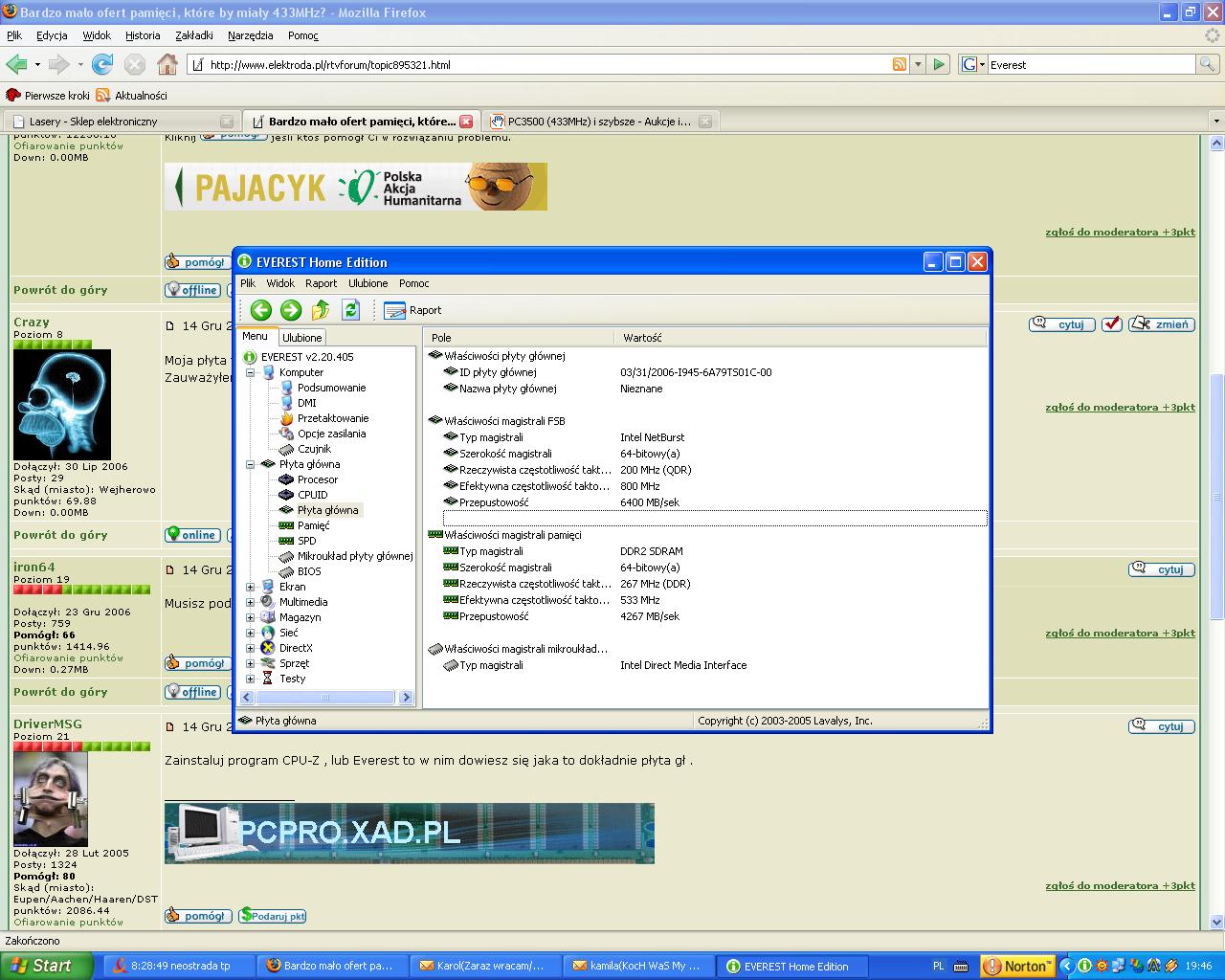Switch to the PC3500 (433MHz) Aukcje tab

601,122
